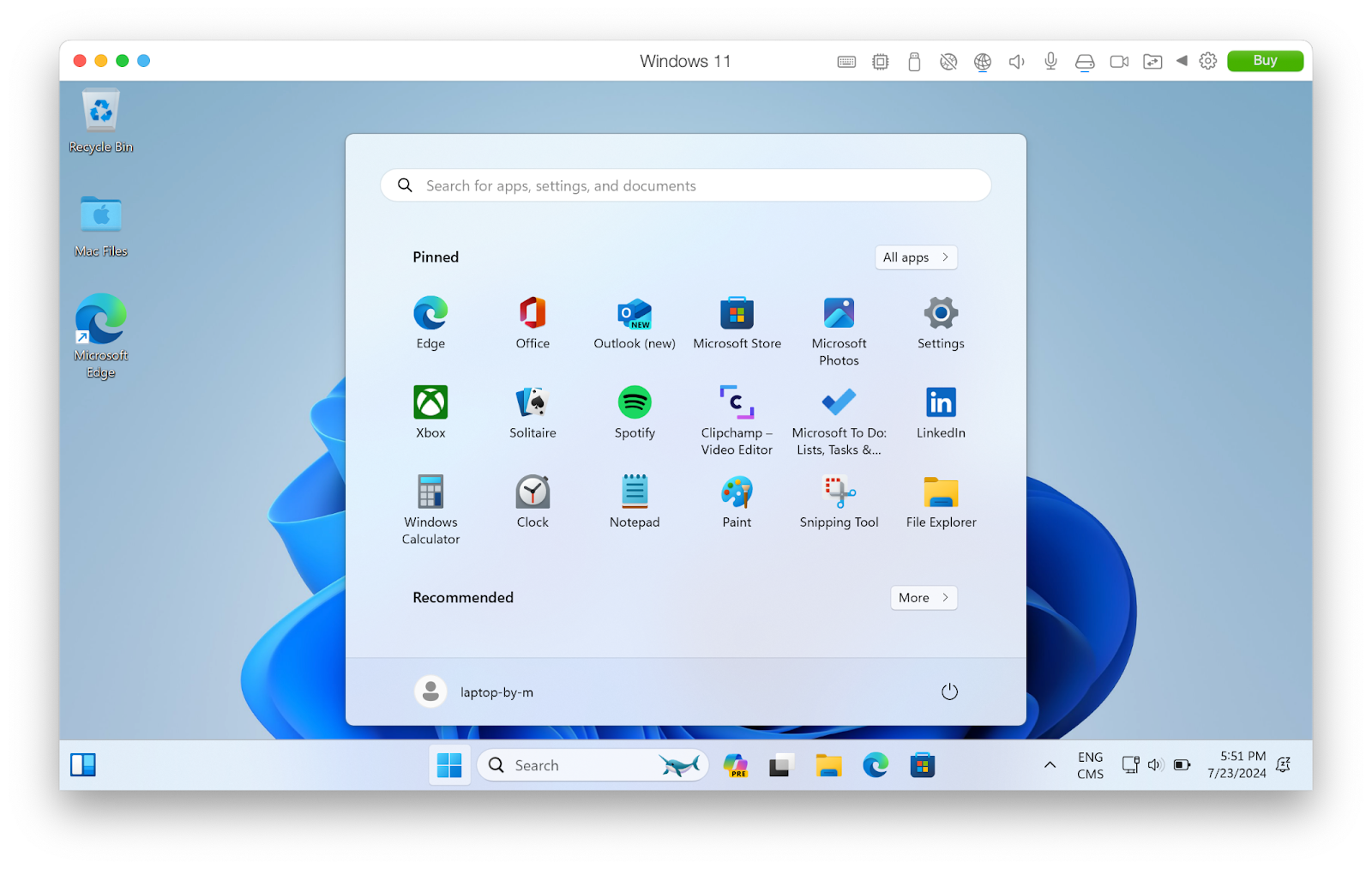
Task: Click the Buy button in the Parallels toolbar
Action: (x=1264, y=61)
